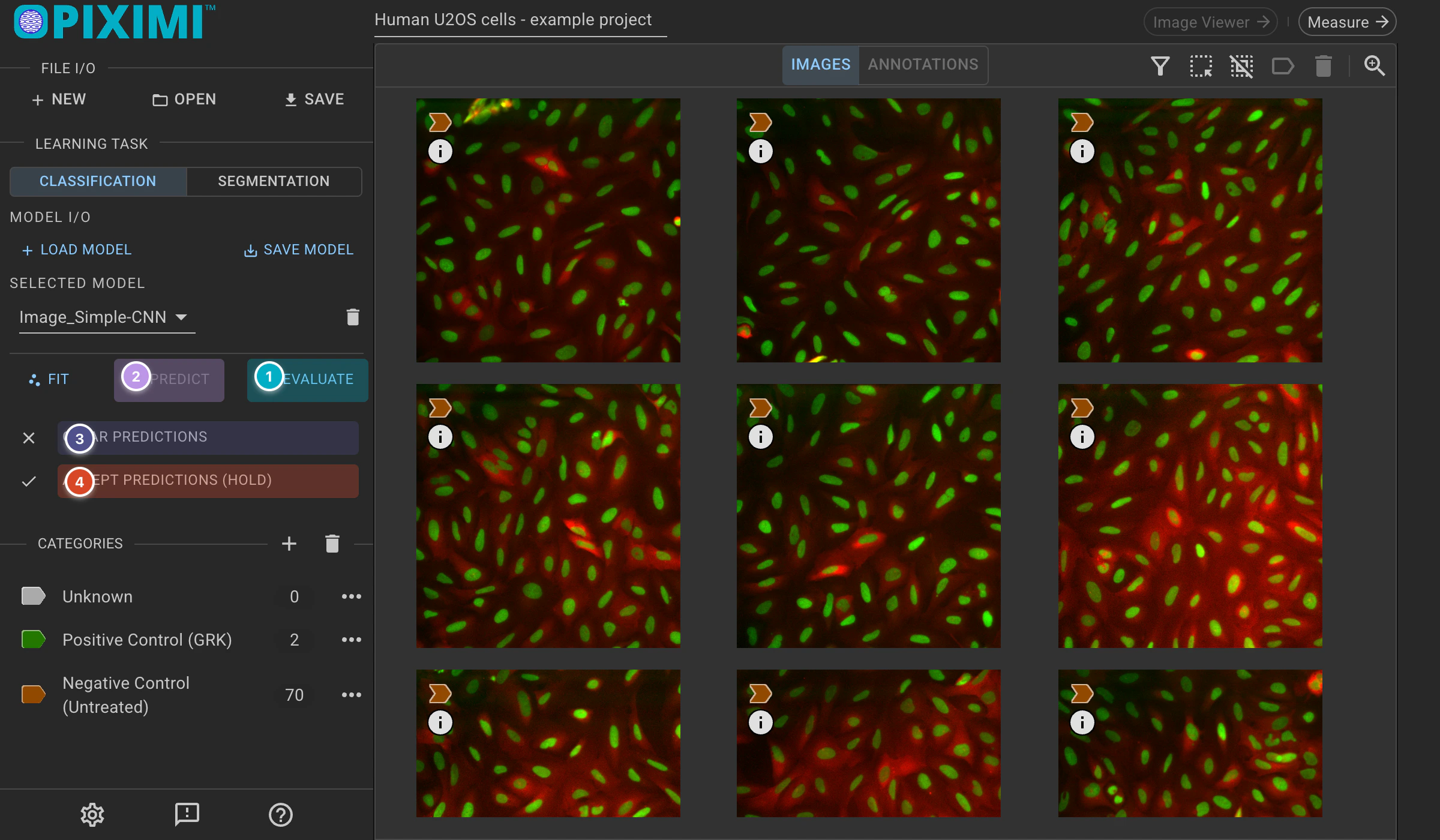Click the X icon beside Clear Predictions
Screen dimensions: 1440x840
pos(29,438)
